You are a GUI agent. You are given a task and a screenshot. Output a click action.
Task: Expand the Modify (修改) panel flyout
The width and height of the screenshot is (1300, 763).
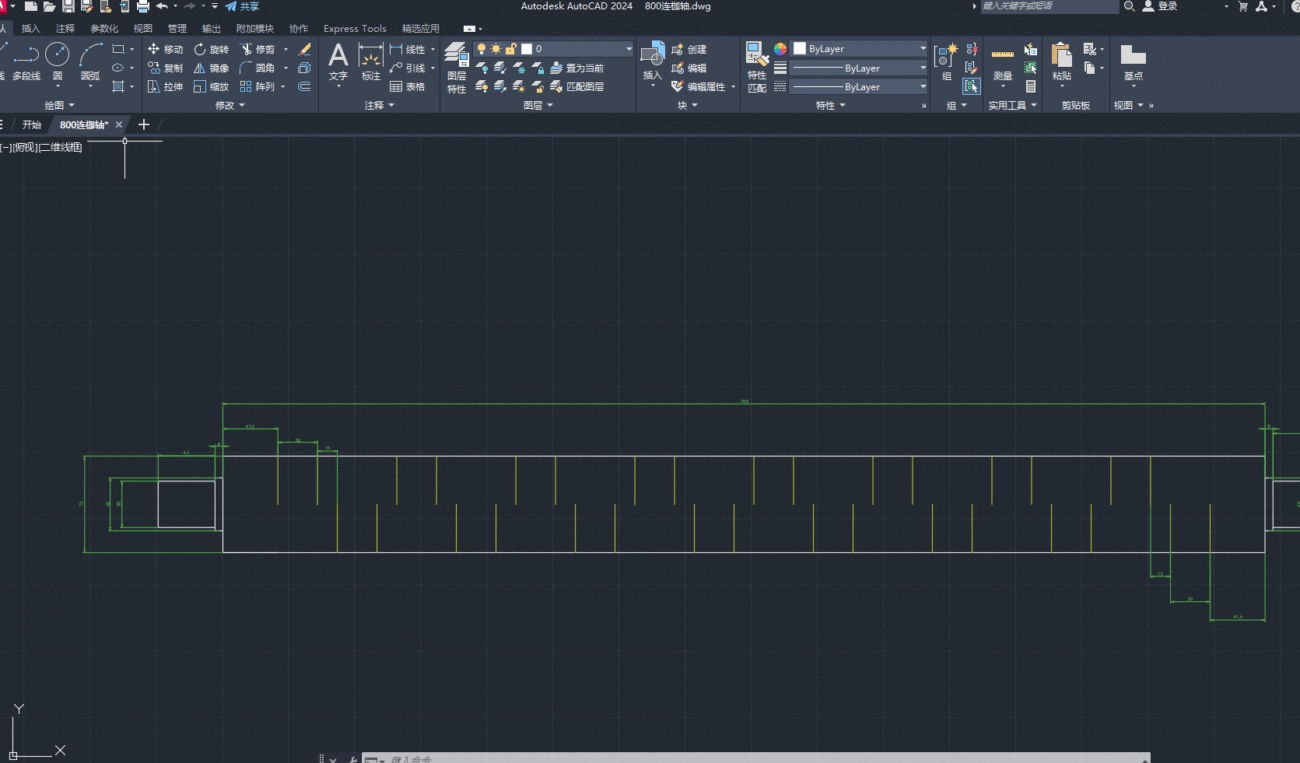[230, 105]
